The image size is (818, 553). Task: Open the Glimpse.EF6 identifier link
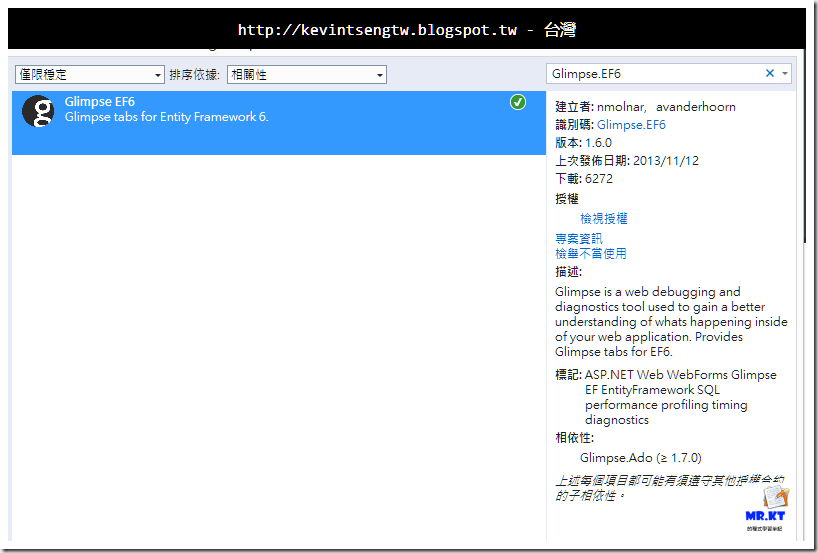(631, 125)
